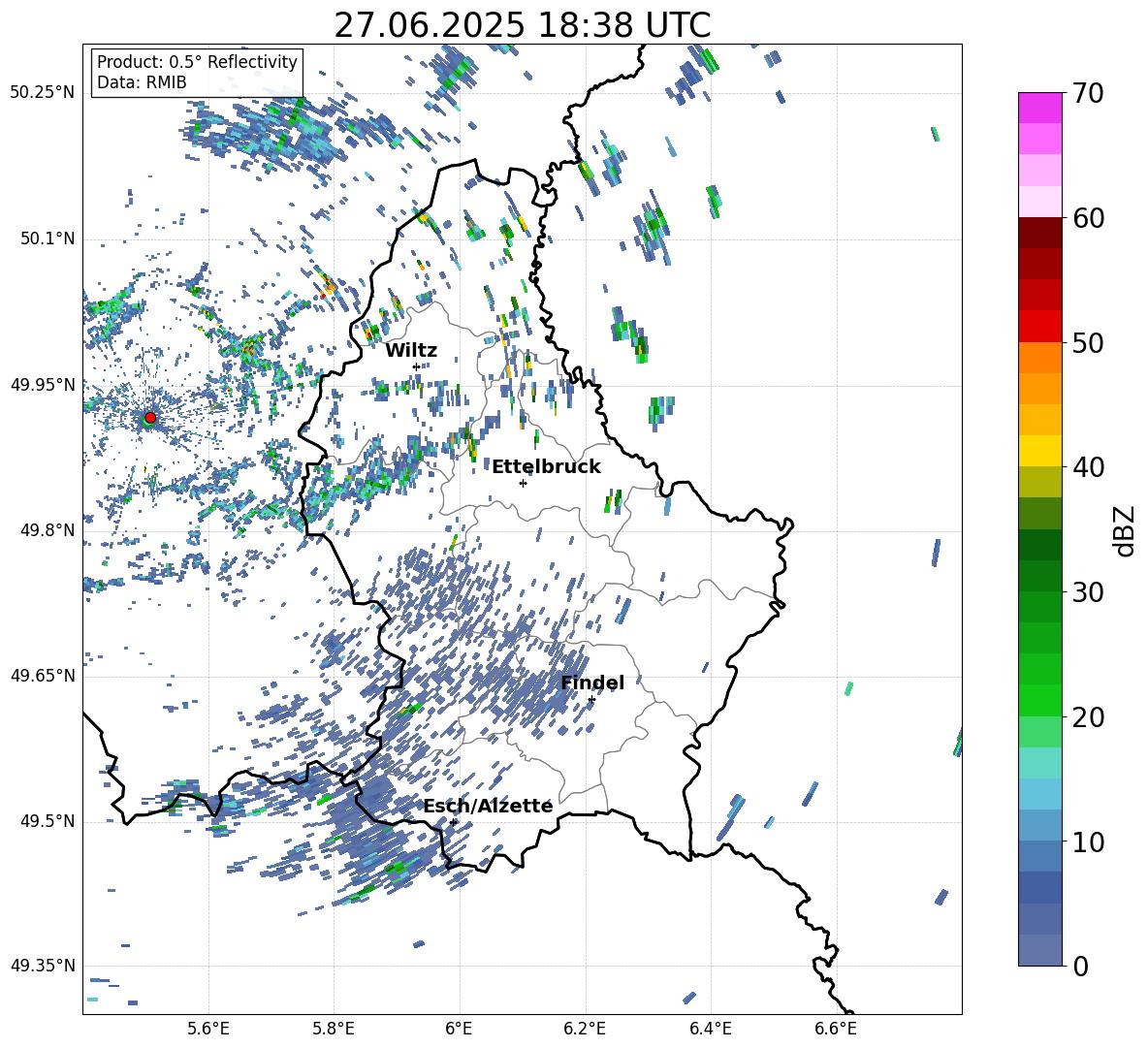This screenshot has height=1048, width=1148.
Task: Pick the yellow 40 dBZ colorbar segment
Action: 1039,451
